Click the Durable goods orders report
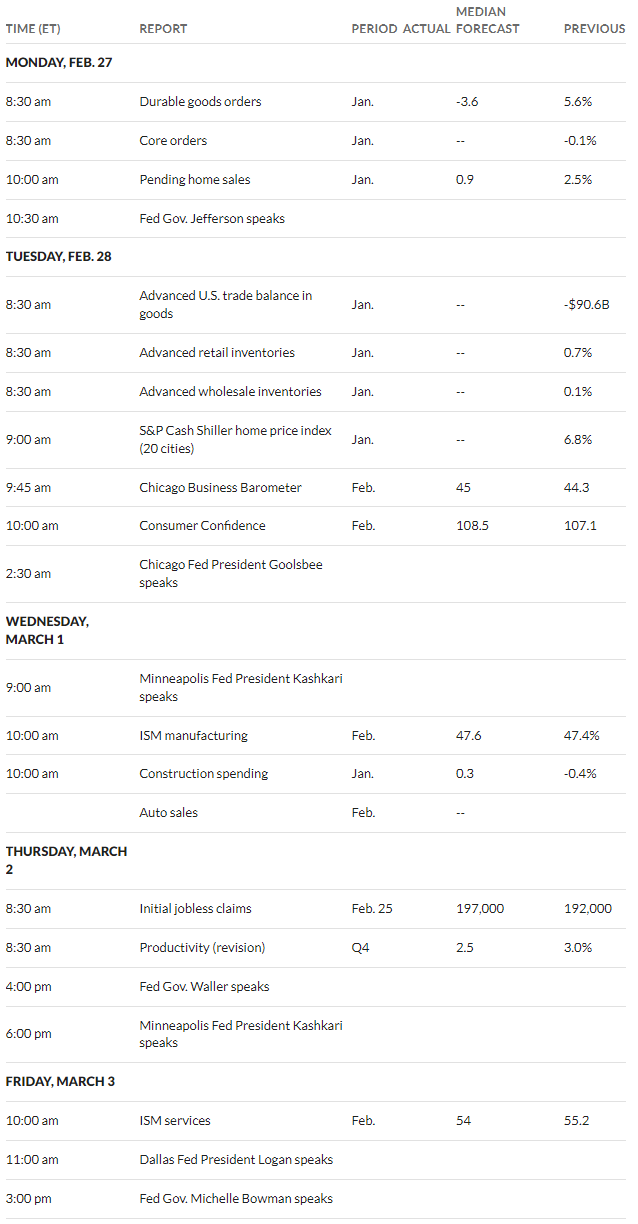638x1224 pixels. [200, 102]
